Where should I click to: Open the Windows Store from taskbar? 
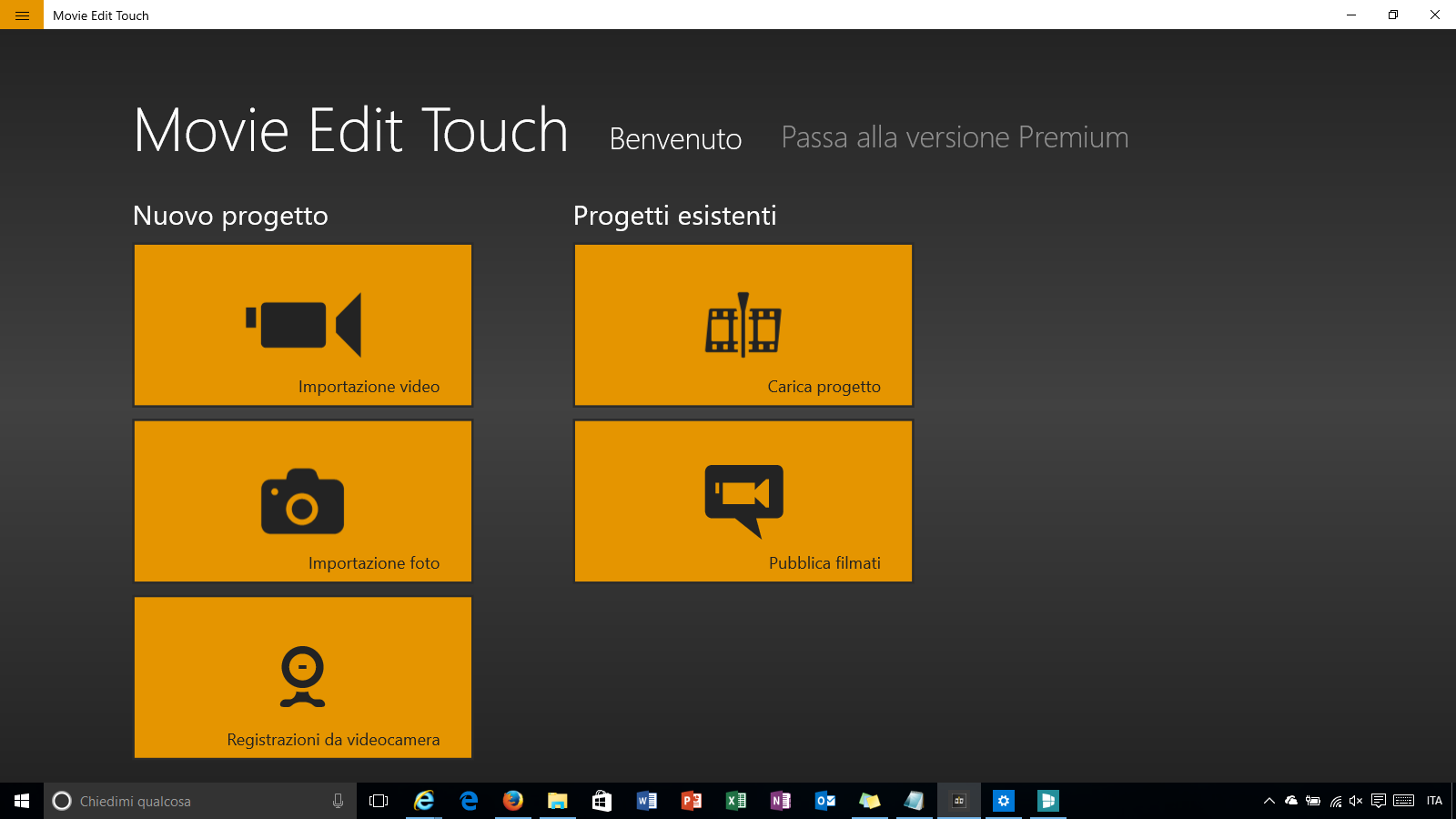coord(602,801)
